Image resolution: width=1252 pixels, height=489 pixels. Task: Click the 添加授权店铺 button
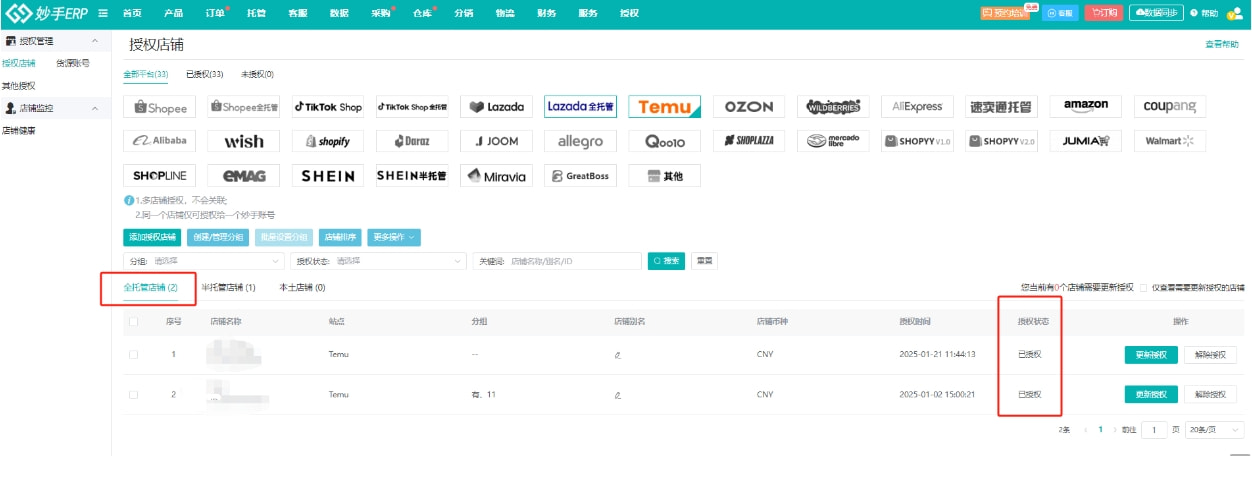152,238
